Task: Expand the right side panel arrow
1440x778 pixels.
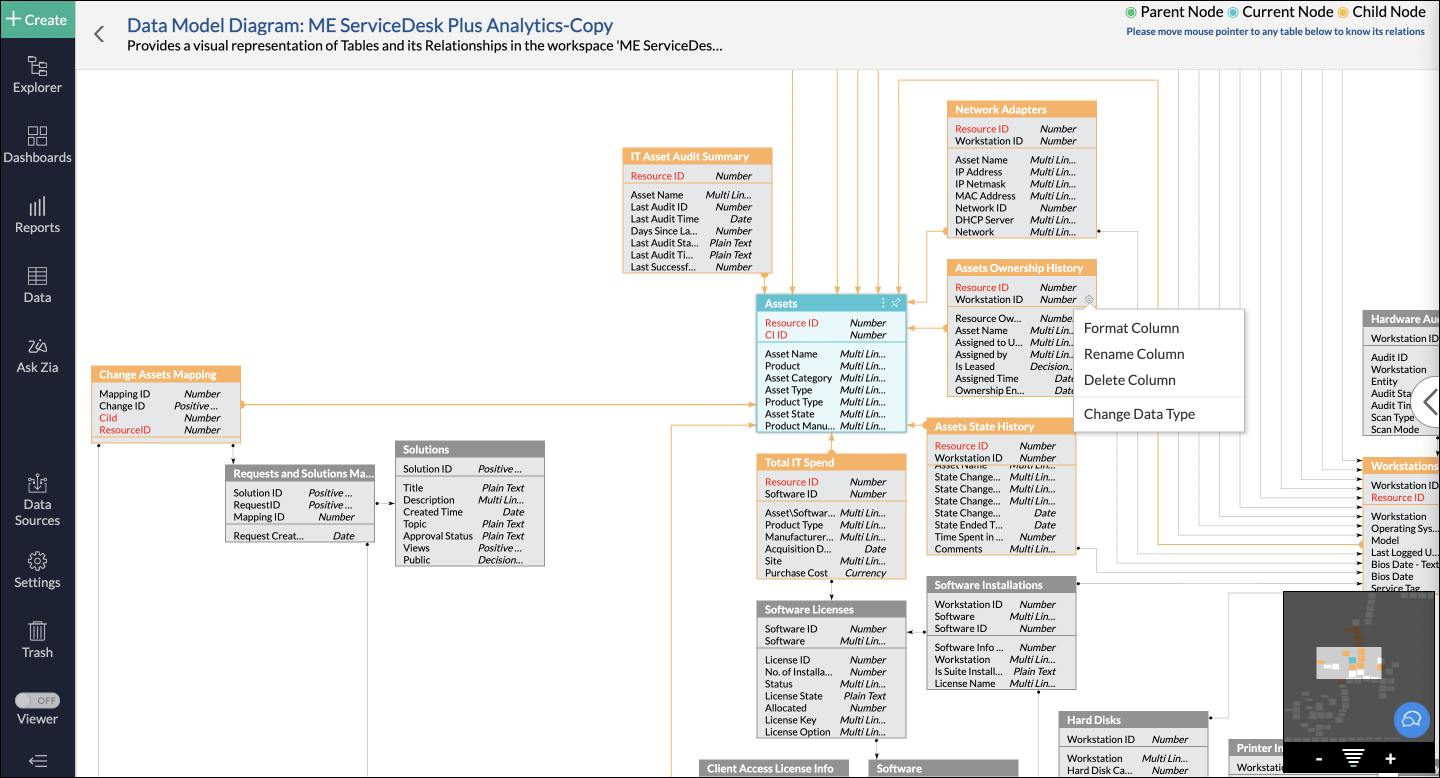Action: click(x=1429, y=402)
